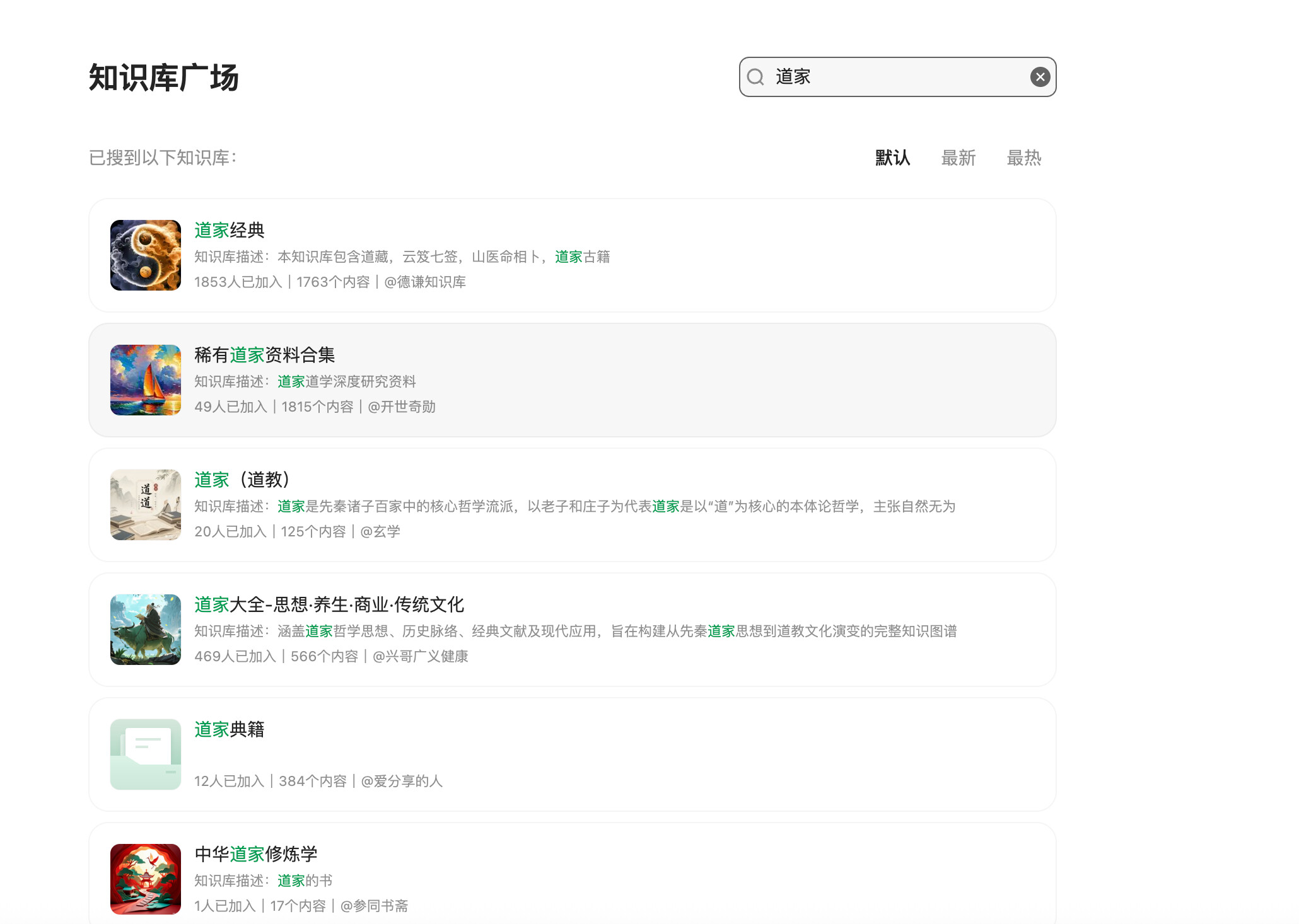
Task: Open the 中华道家修炼学 title
Action: (x=256, y=854)
